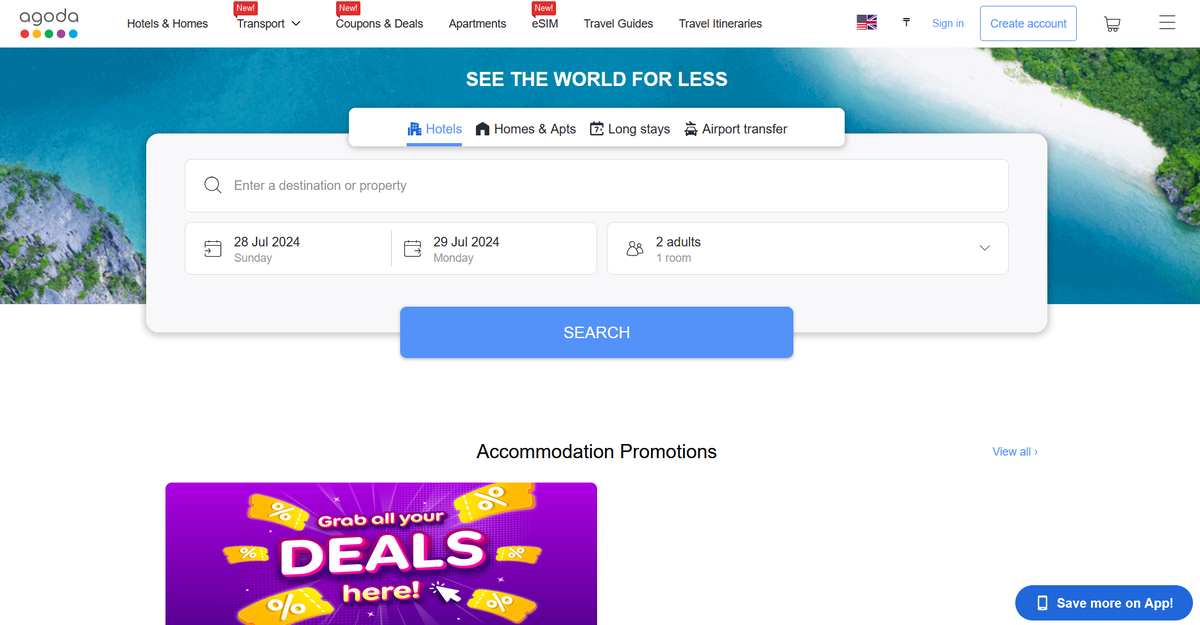Click the check-out calendar icon
1200x625 pixels.
(412, 249)
